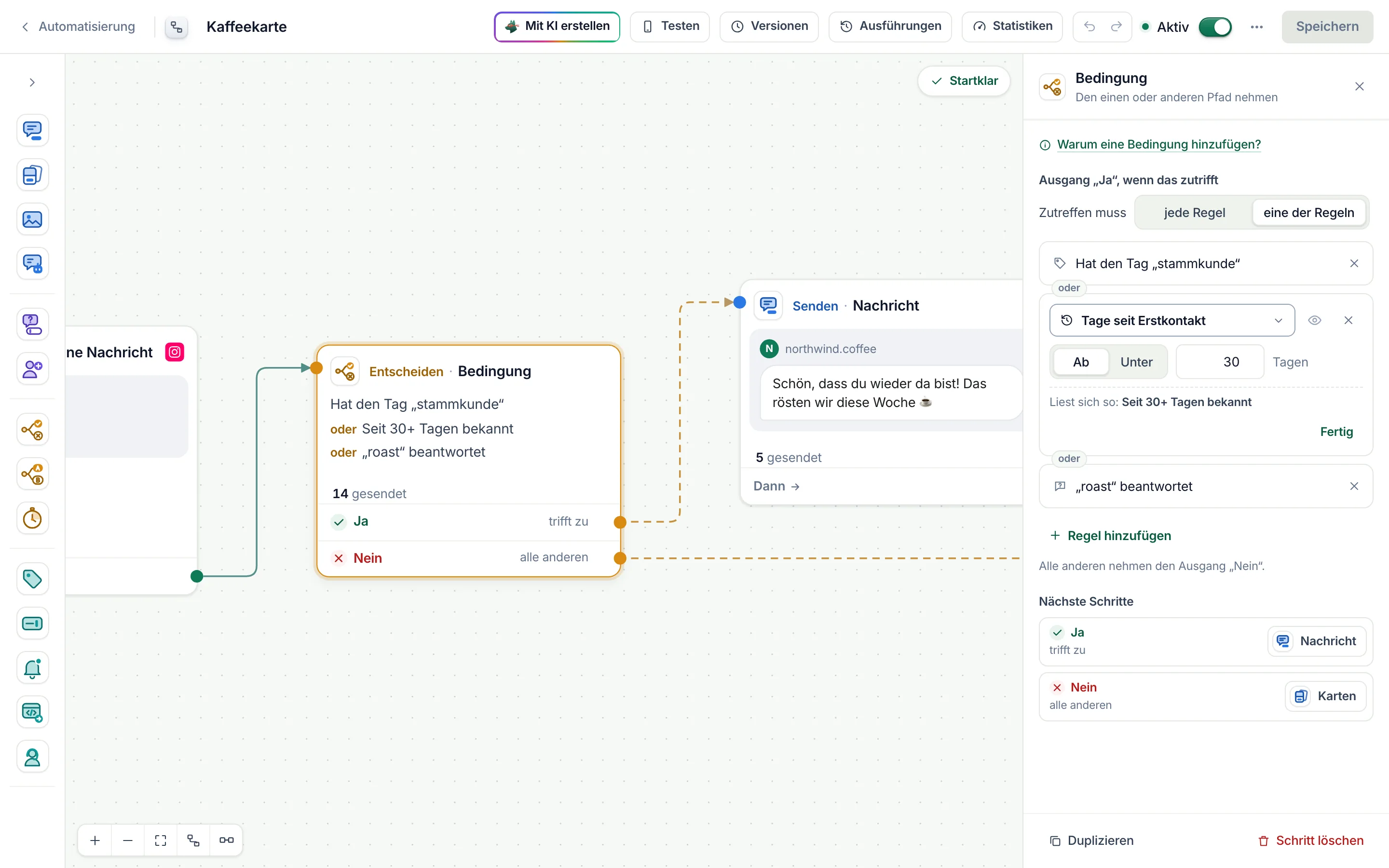Add a timer delay step from the sidebar
This screenshot has height=868, width=1389.
[32, 518]
